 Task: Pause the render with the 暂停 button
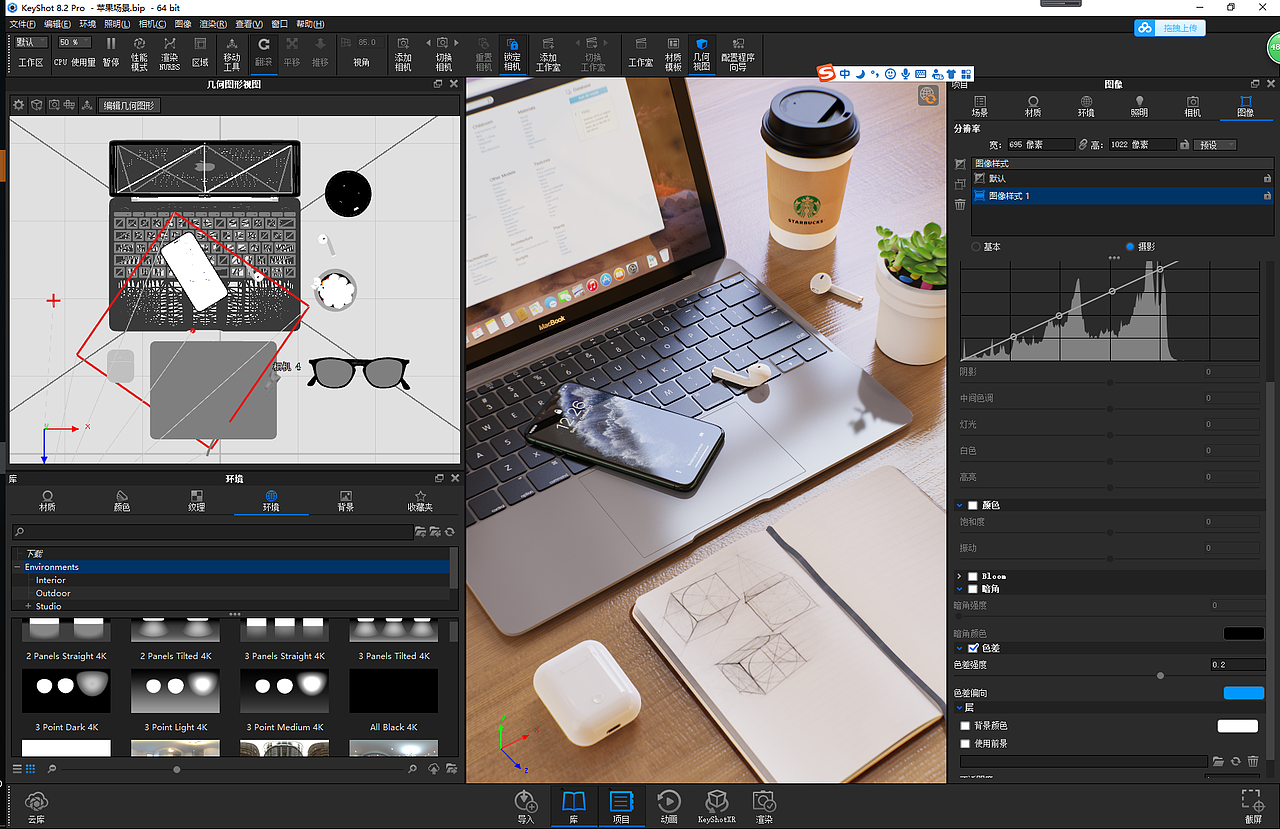point(111,52)
